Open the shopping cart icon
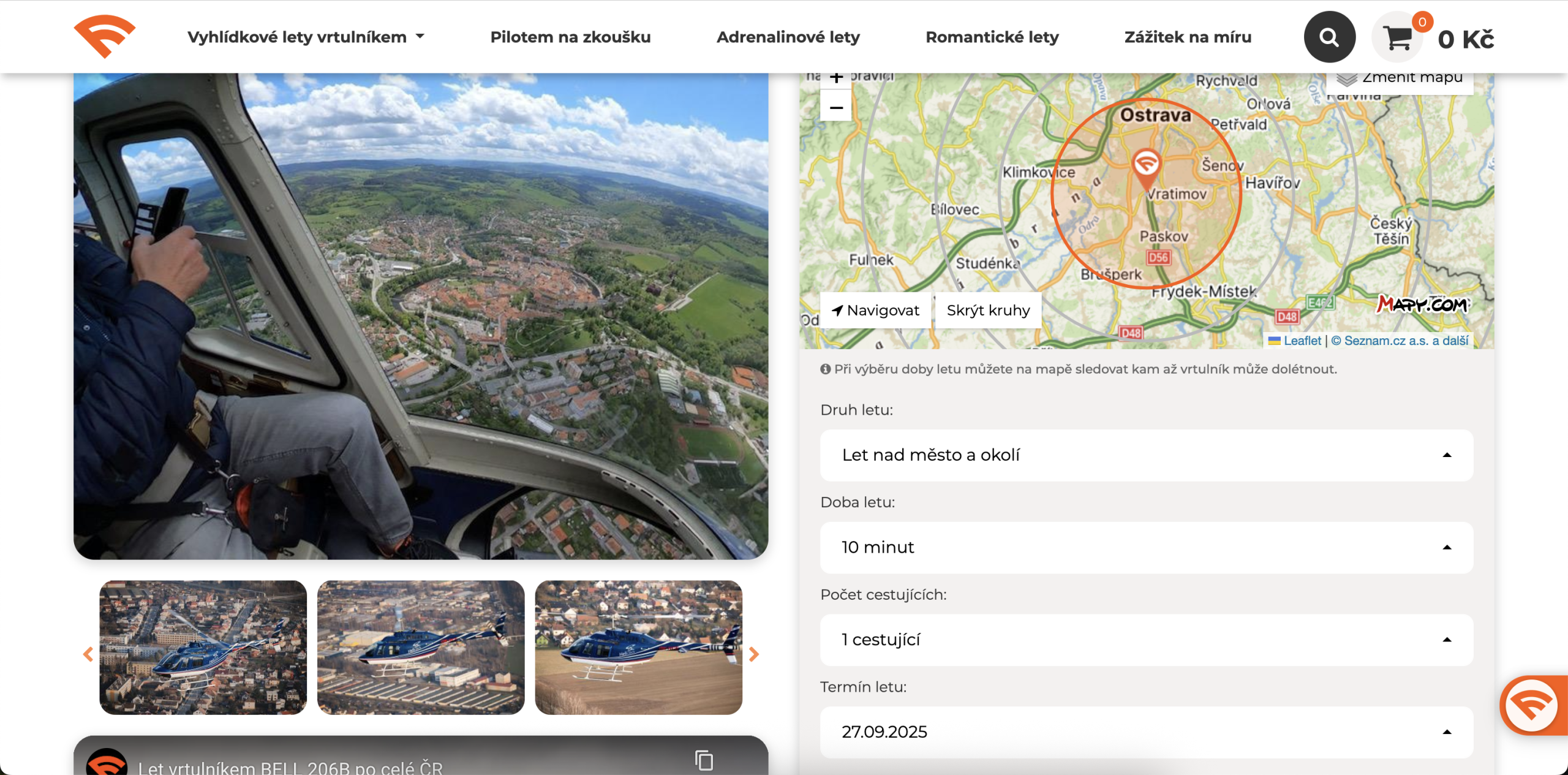The image size is (1568, 775). [x=1398, y=38]
